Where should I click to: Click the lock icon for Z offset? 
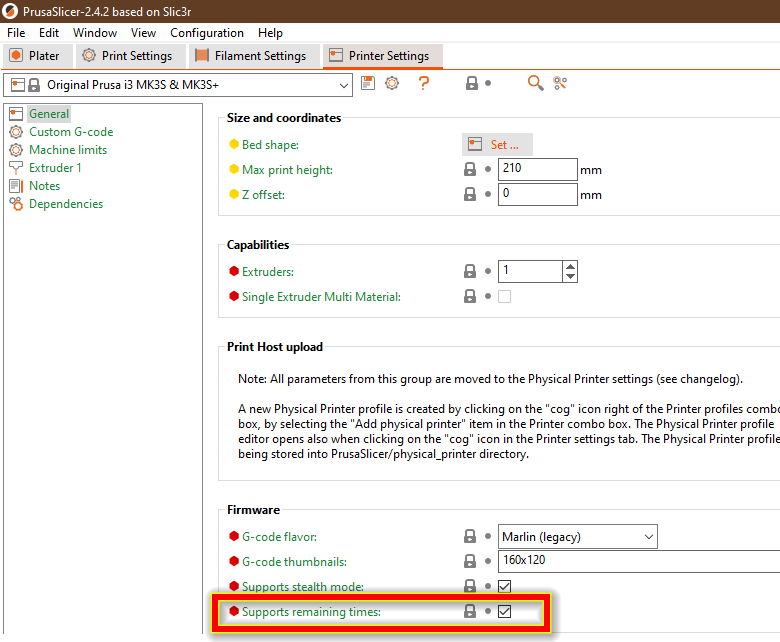pyautogui.click(x=470, y=194)
